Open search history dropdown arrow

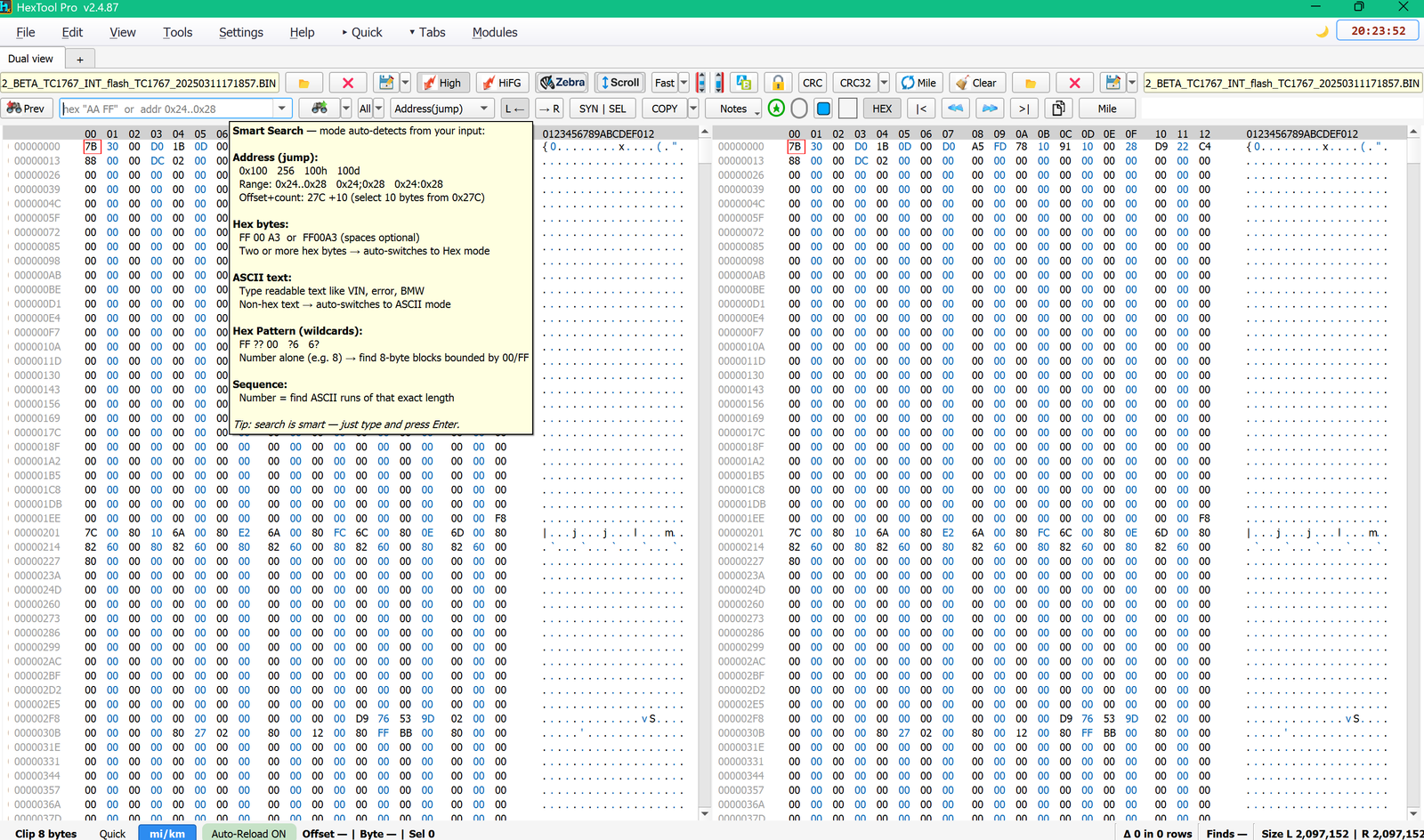click(283, 109)
